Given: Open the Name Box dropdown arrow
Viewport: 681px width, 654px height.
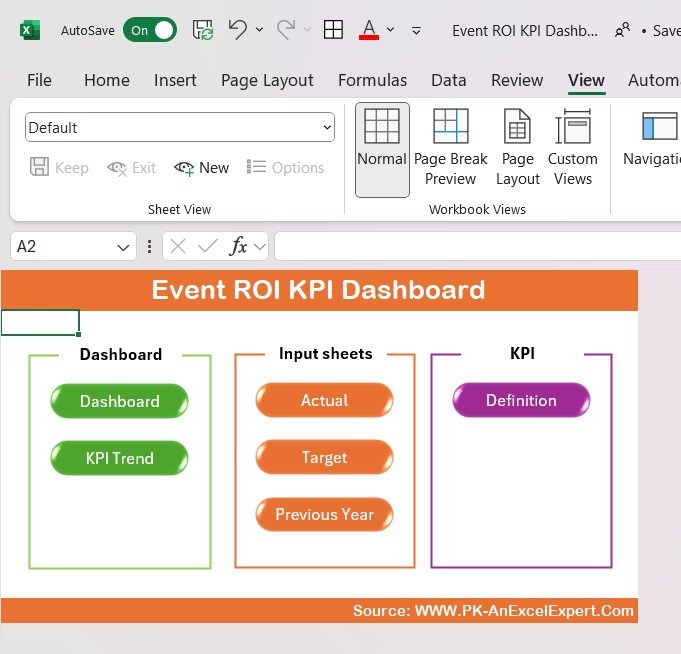Looking at the screenshot, I should tap(124, 246).
